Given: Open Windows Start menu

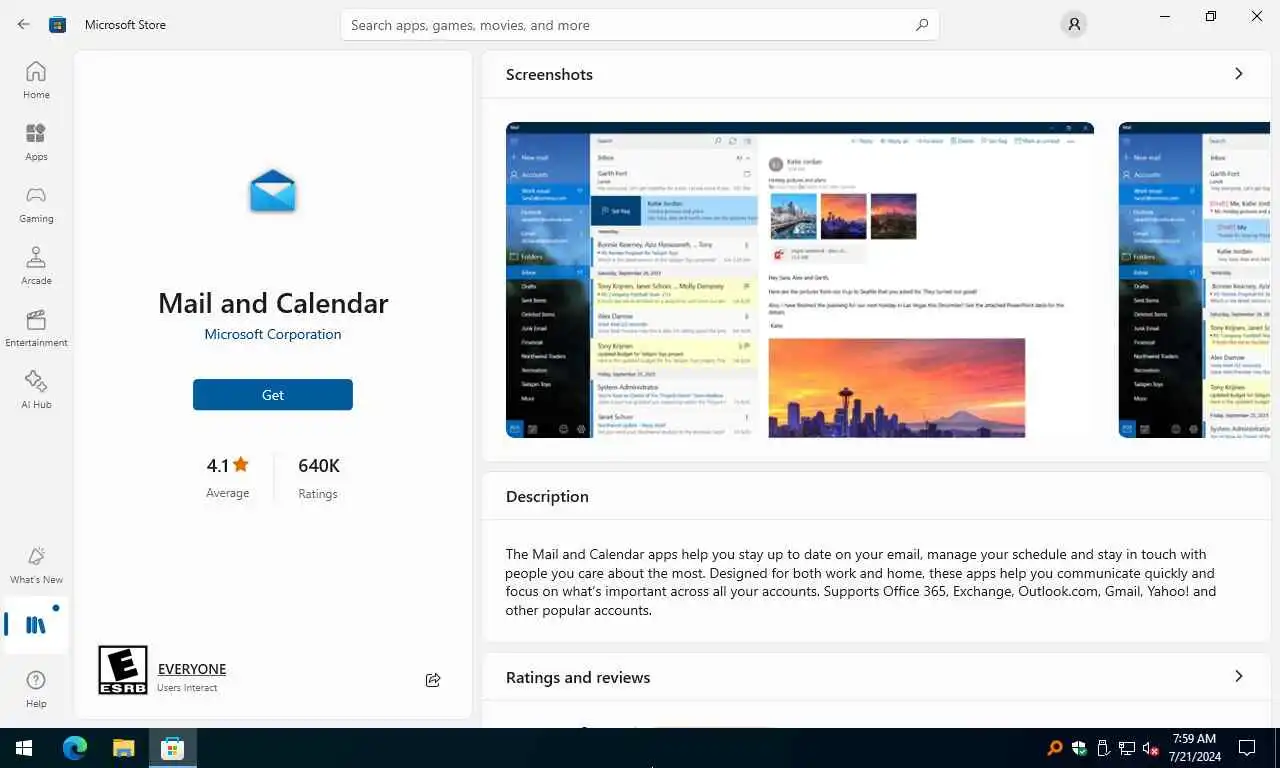Looking at the screenshot, I should pyautogui.click(x=24, y=748).
